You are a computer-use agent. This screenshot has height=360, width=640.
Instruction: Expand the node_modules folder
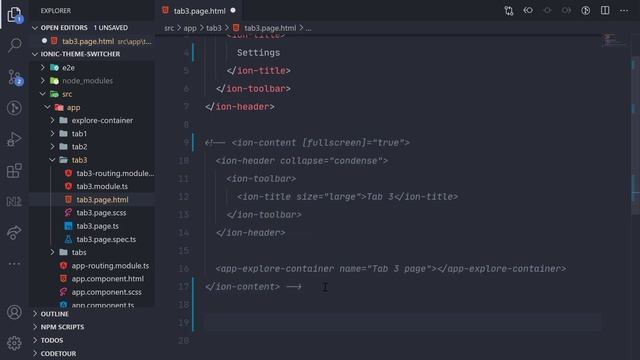pos(43,81)
